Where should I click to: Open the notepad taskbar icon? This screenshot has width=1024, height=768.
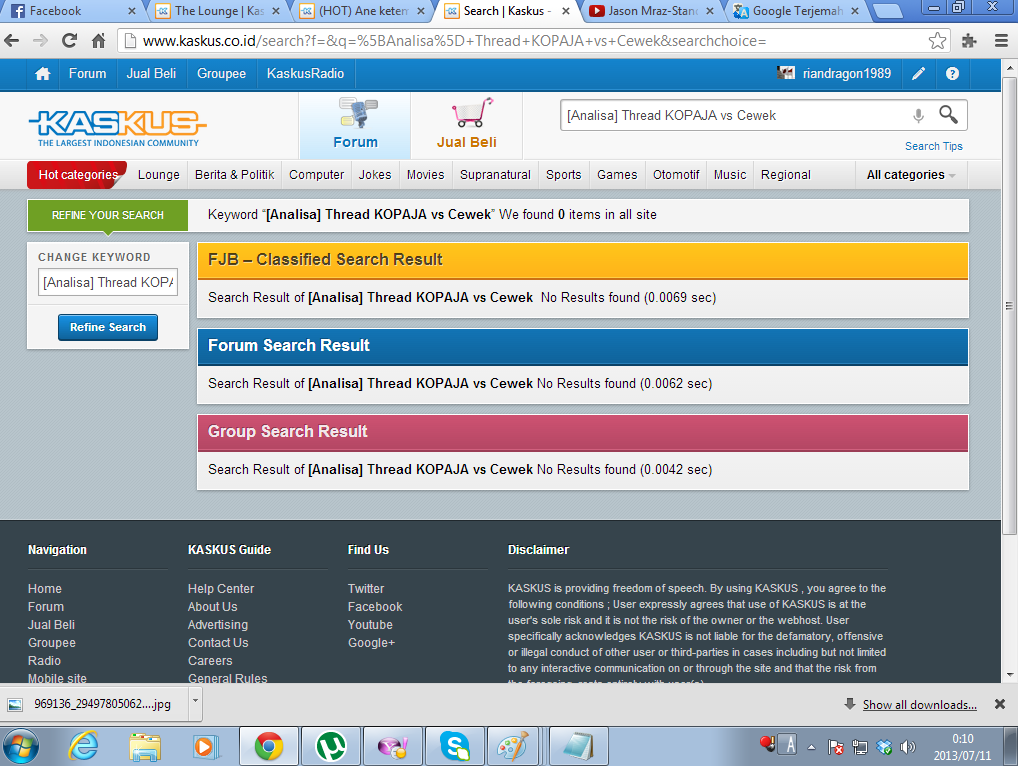pos(579,746)
